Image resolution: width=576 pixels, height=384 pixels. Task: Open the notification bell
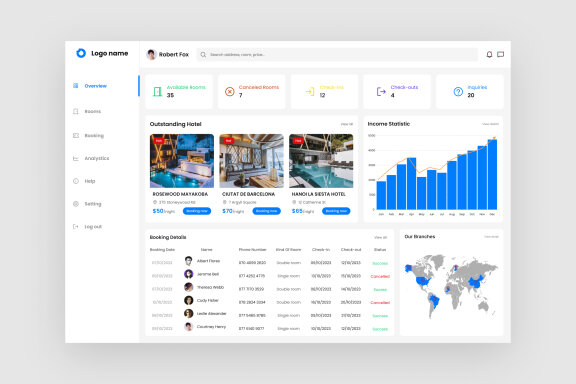click(x=489, y=54)
